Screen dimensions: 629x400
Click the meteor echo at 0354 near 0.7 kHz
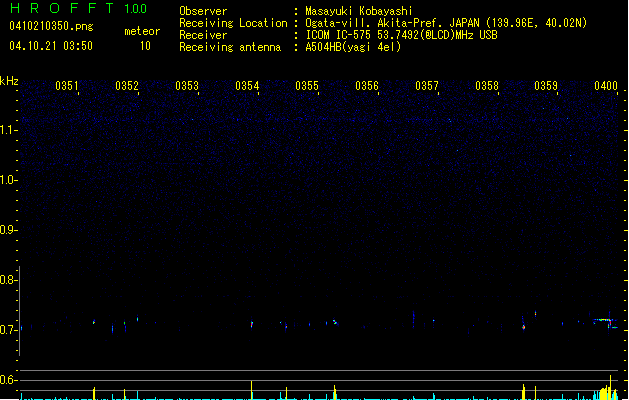(252, 324)
